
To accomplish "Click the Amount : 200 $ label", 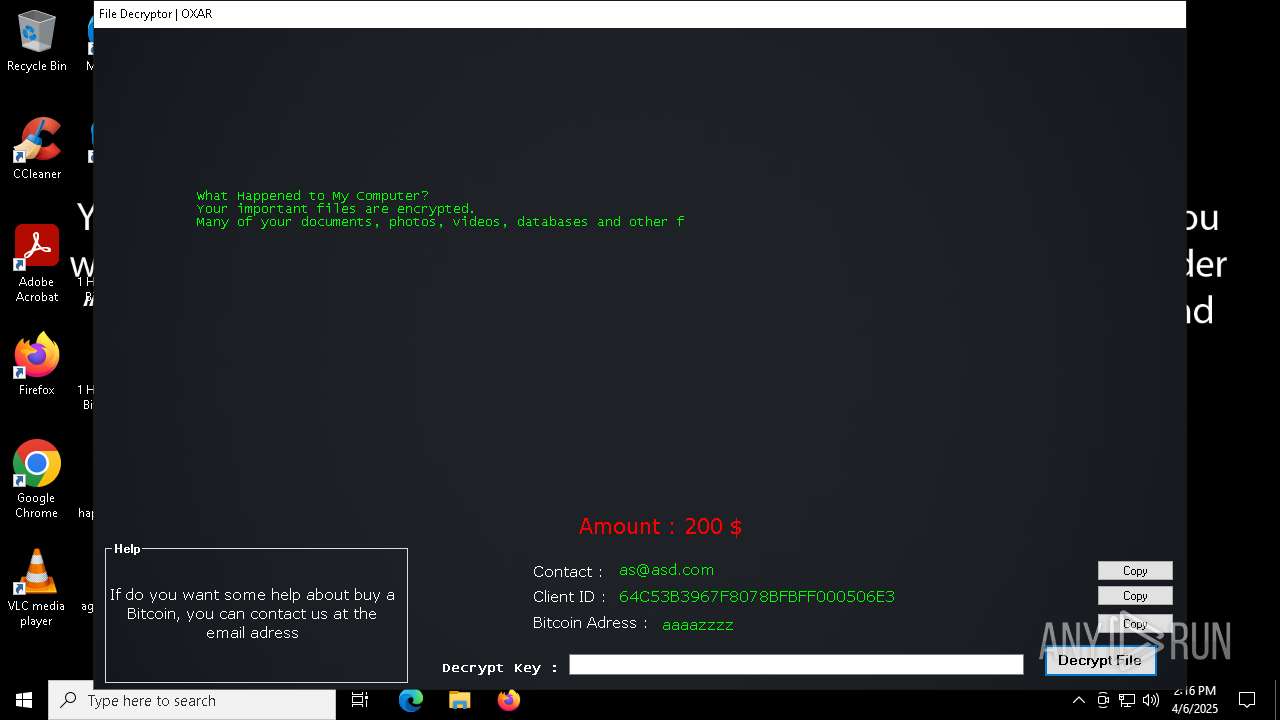I will point(660,526).
